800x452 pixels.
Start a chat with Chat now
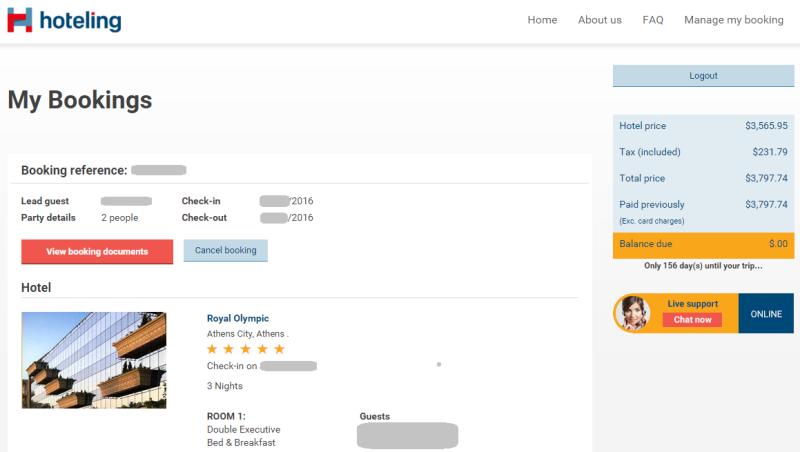click(x=692, y=319)
